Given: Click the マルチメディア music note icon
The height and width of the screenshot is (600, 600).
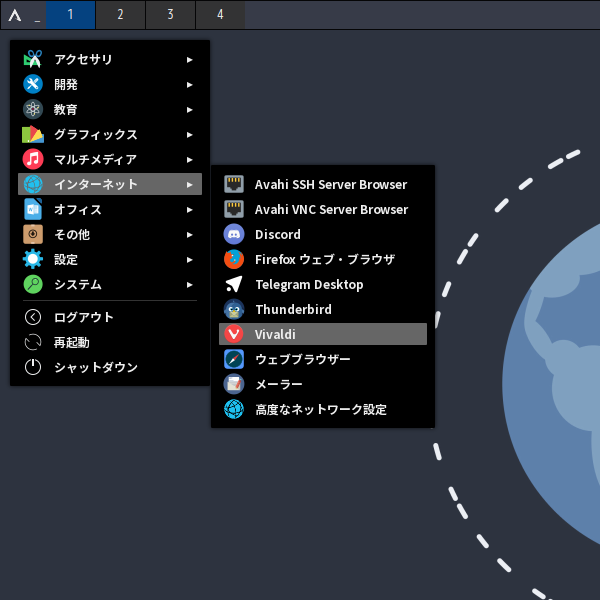Looking at the screenshot, I should click(x=33, y=159).
